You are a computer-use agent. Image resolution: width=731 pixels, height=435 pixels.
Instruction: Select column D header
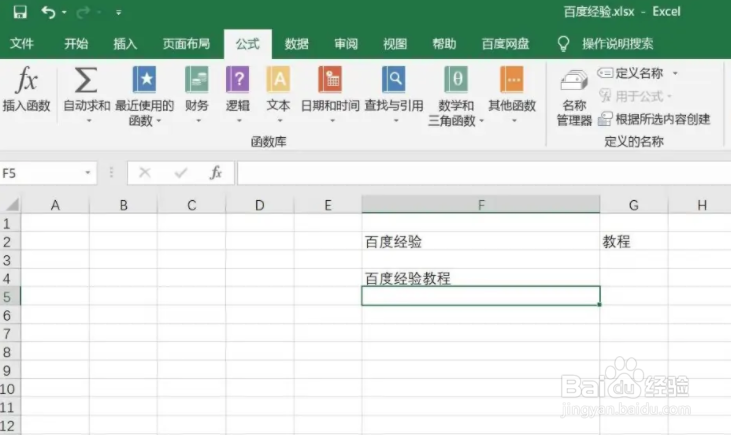pyautogui.click(x=260, y=205)
